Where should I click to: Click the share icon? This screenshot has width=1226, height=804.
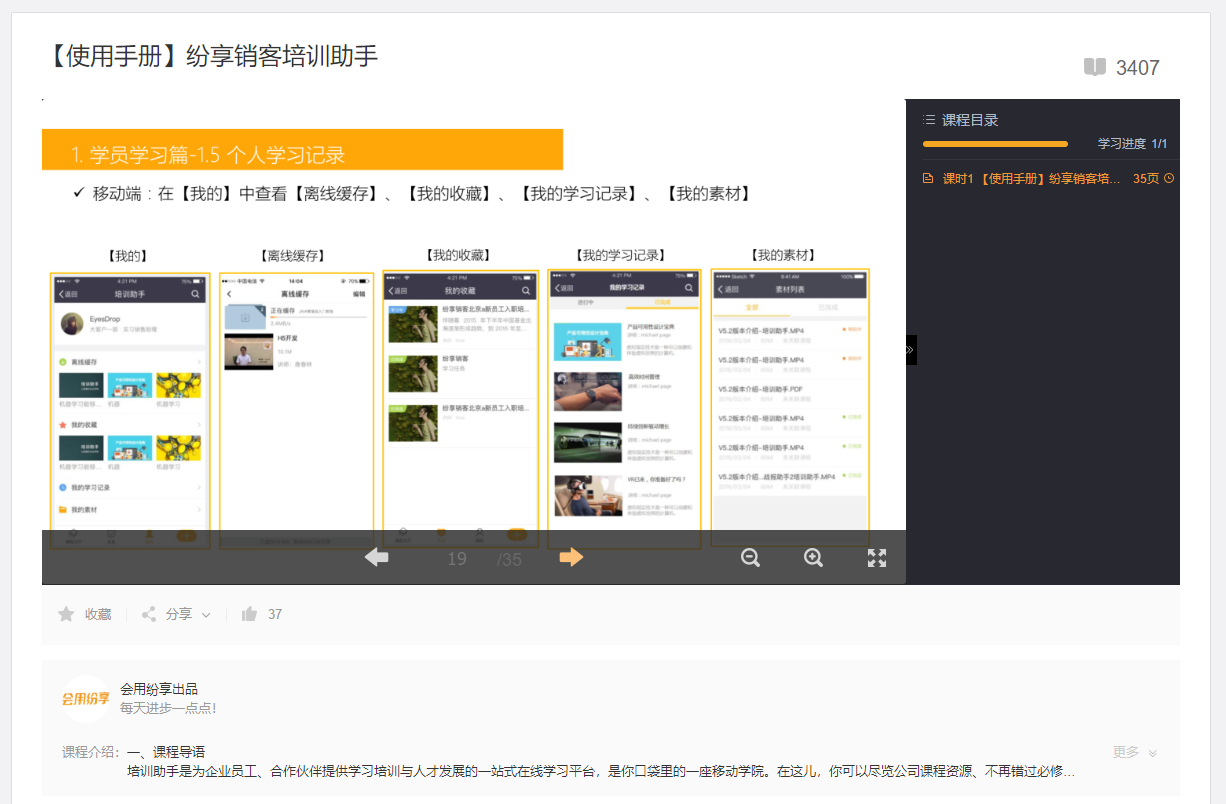pyautogui.click(x=149, y=614)
